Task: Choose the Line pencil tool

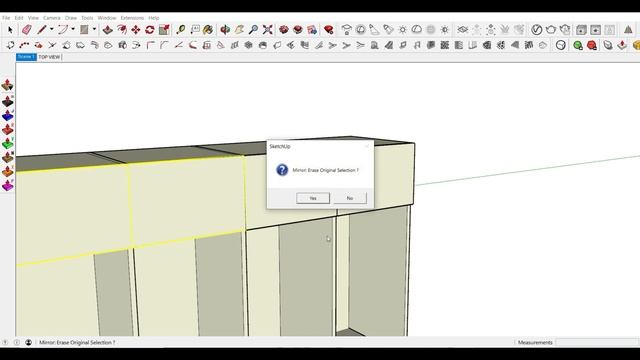Action: point(42,29)
